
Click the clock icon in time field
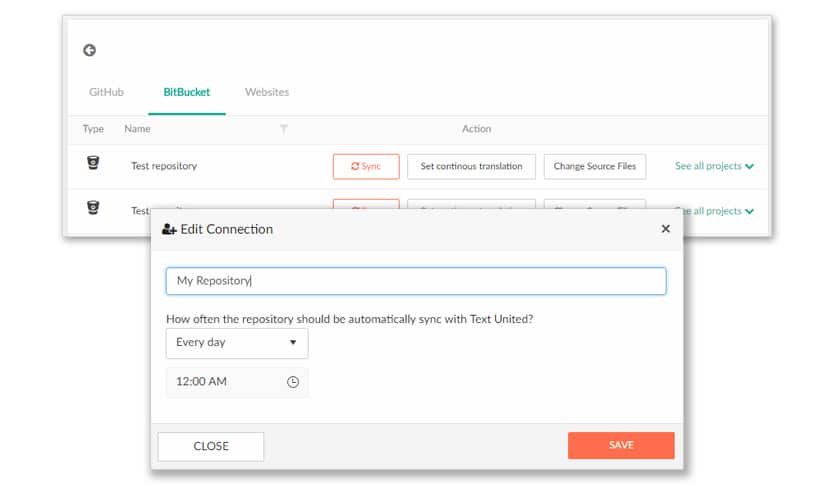pos(293,382)
